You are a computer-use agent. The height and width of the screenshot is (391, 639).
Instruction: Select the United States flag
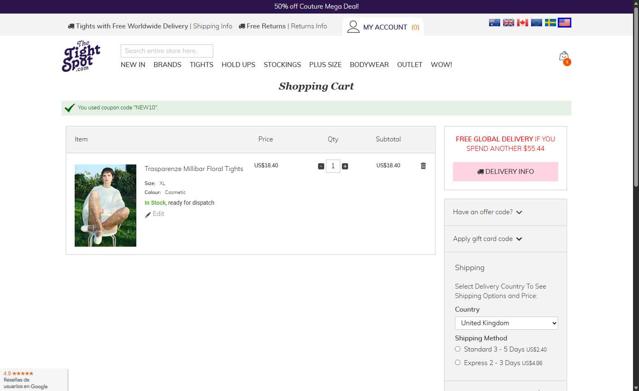pyautogui.click(x=564, y=22)
